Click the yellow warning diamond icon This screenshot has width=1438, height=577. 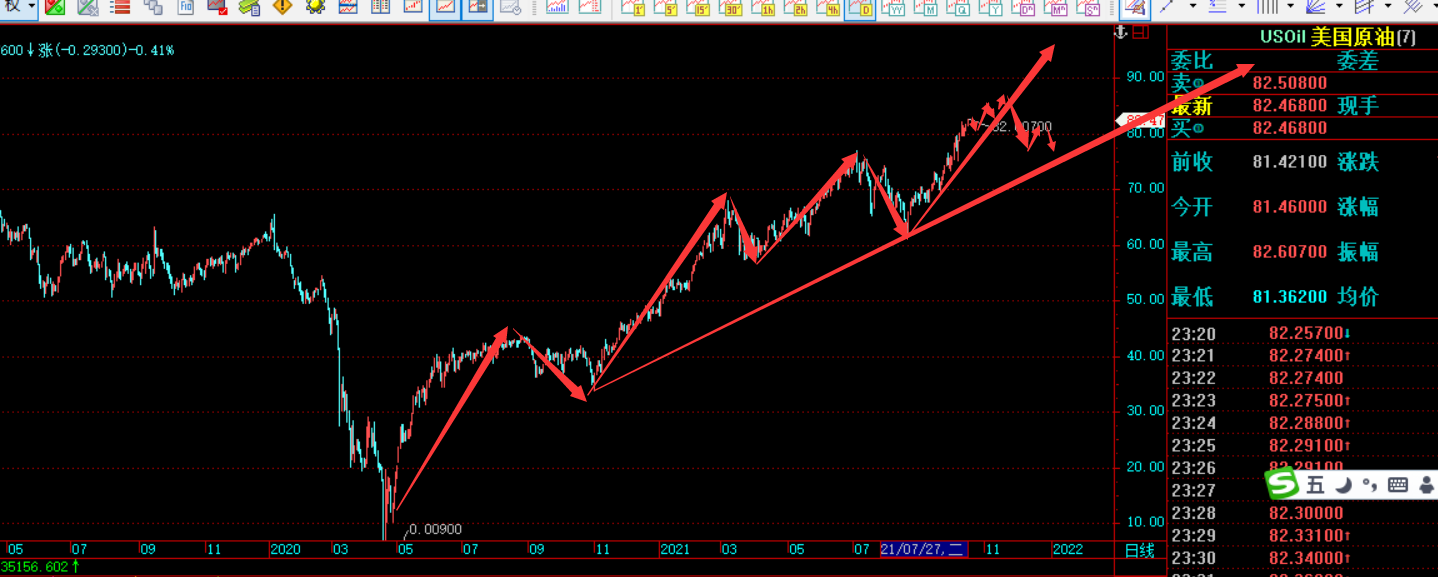283,7
